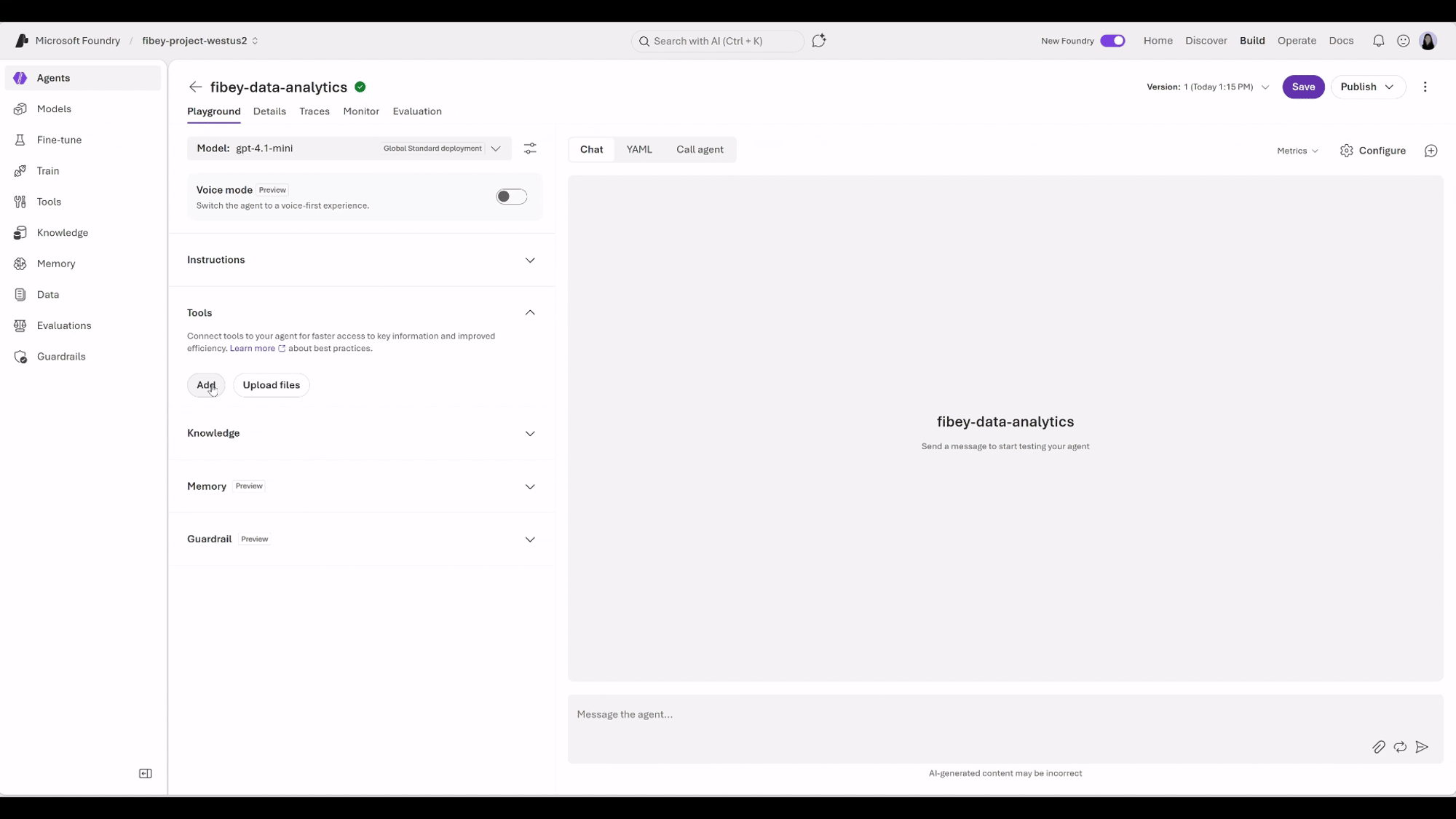Expand the Instructions section

click(362, 260)
